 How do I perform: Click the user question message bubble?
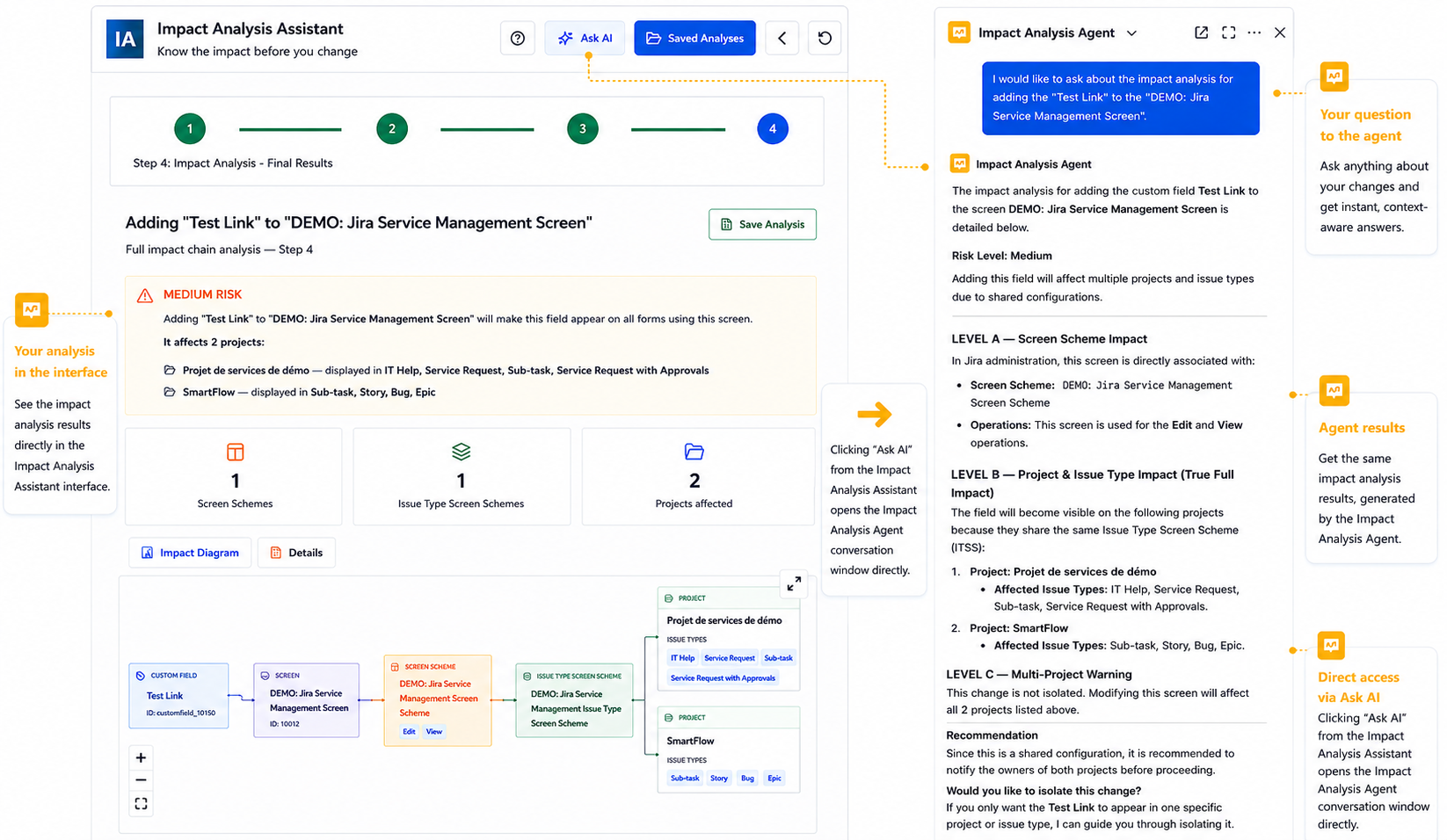[x=1120, y=98]
